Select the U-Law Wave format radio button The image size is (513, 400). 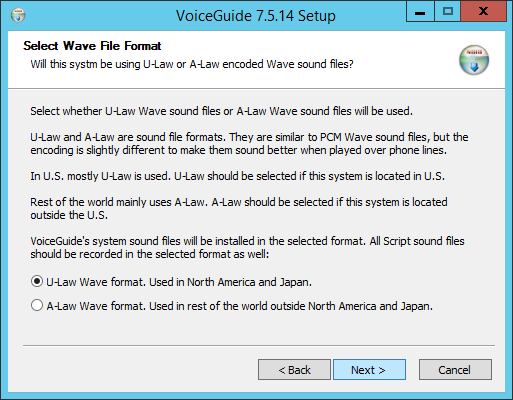click(x=37, y=282)
